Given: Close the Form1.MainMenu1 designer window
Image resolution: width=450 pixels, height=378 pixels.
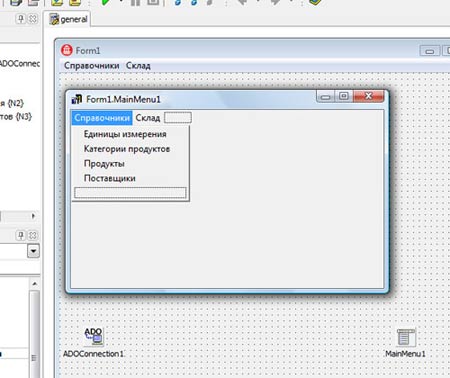Looking at the screenshot, I should (x=369, y=96).
